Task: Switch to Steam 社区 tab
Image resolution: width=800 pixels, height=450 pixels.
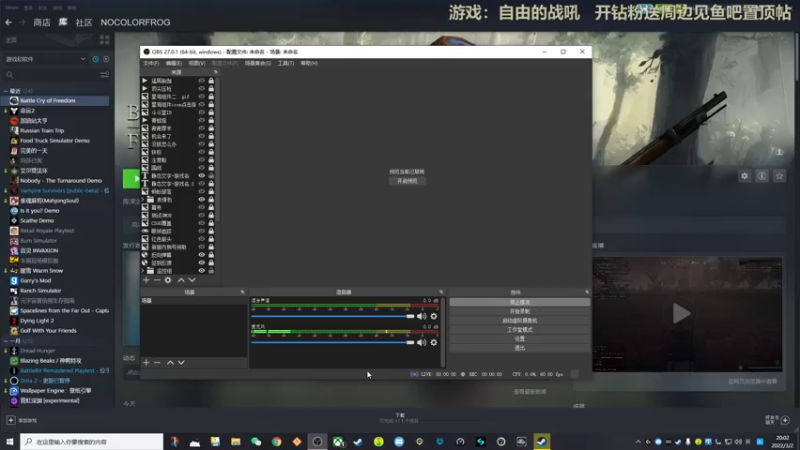Action: pyautogui.click(x=84, y=22)
